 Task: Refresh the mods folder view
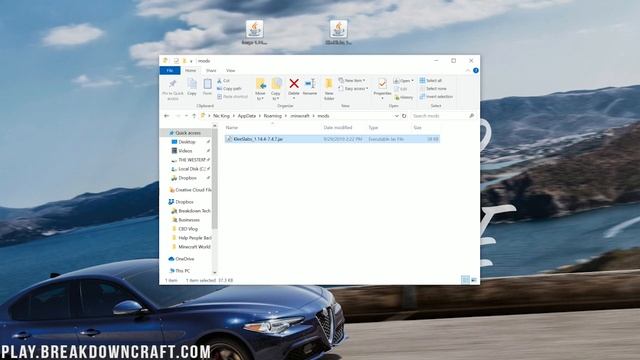point(404,116)
